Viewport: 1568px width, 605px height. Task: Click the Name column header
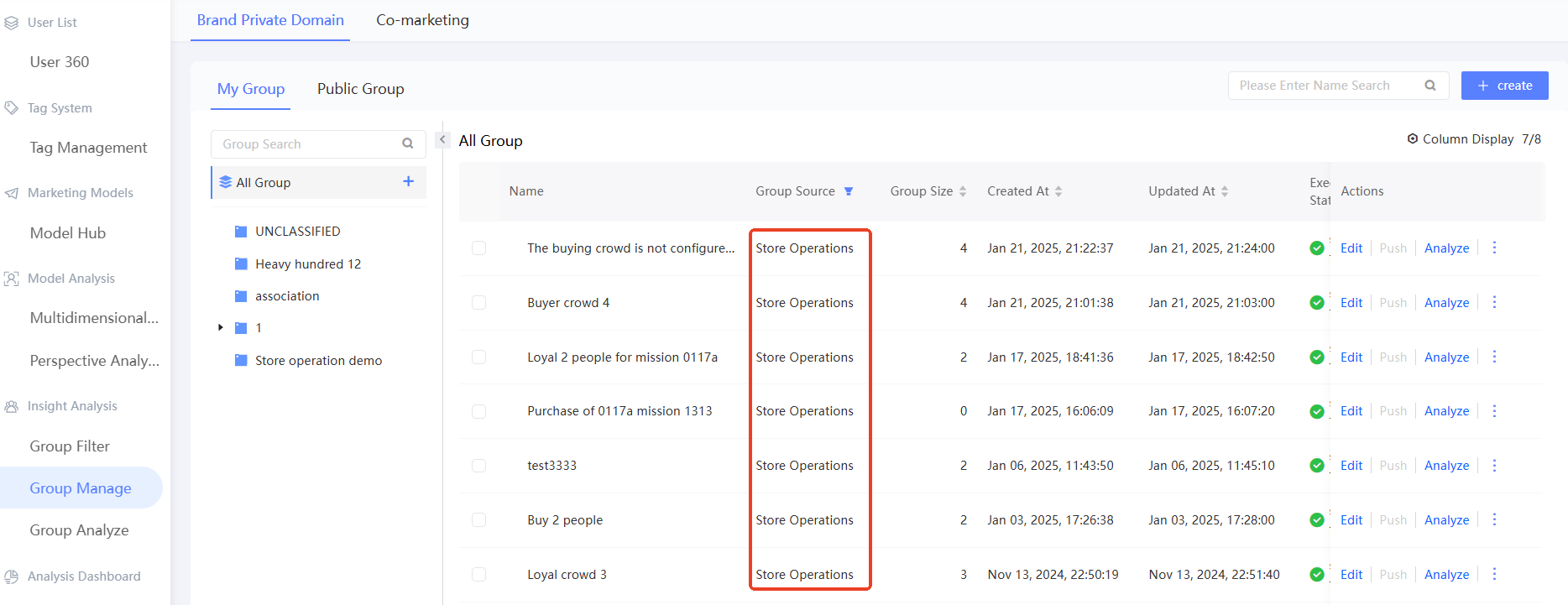(x=526, y=191)
